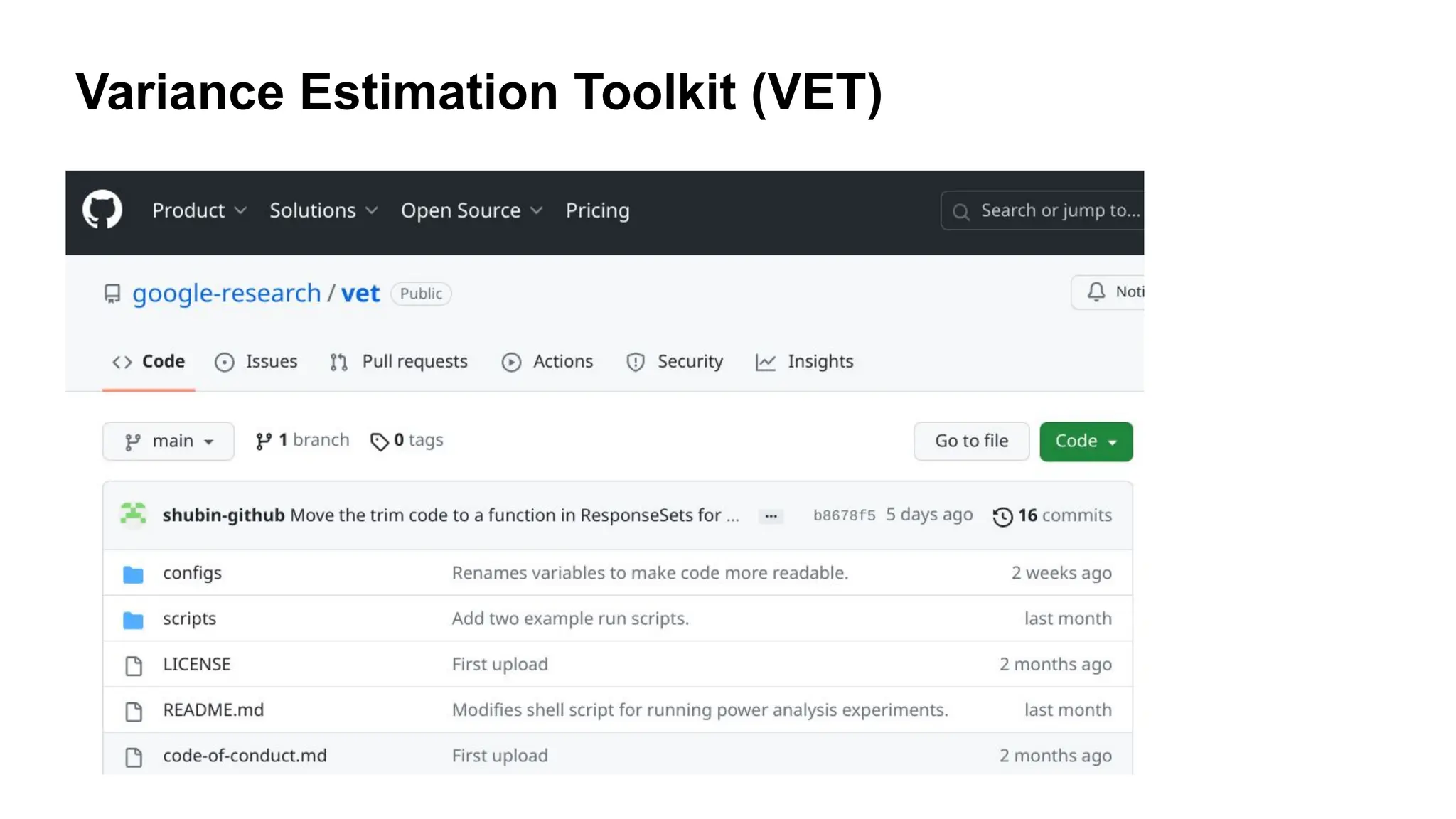The height and width of the screenshot is (819, 1456).
Task: Switch to the Security tab
Action: 675,362
